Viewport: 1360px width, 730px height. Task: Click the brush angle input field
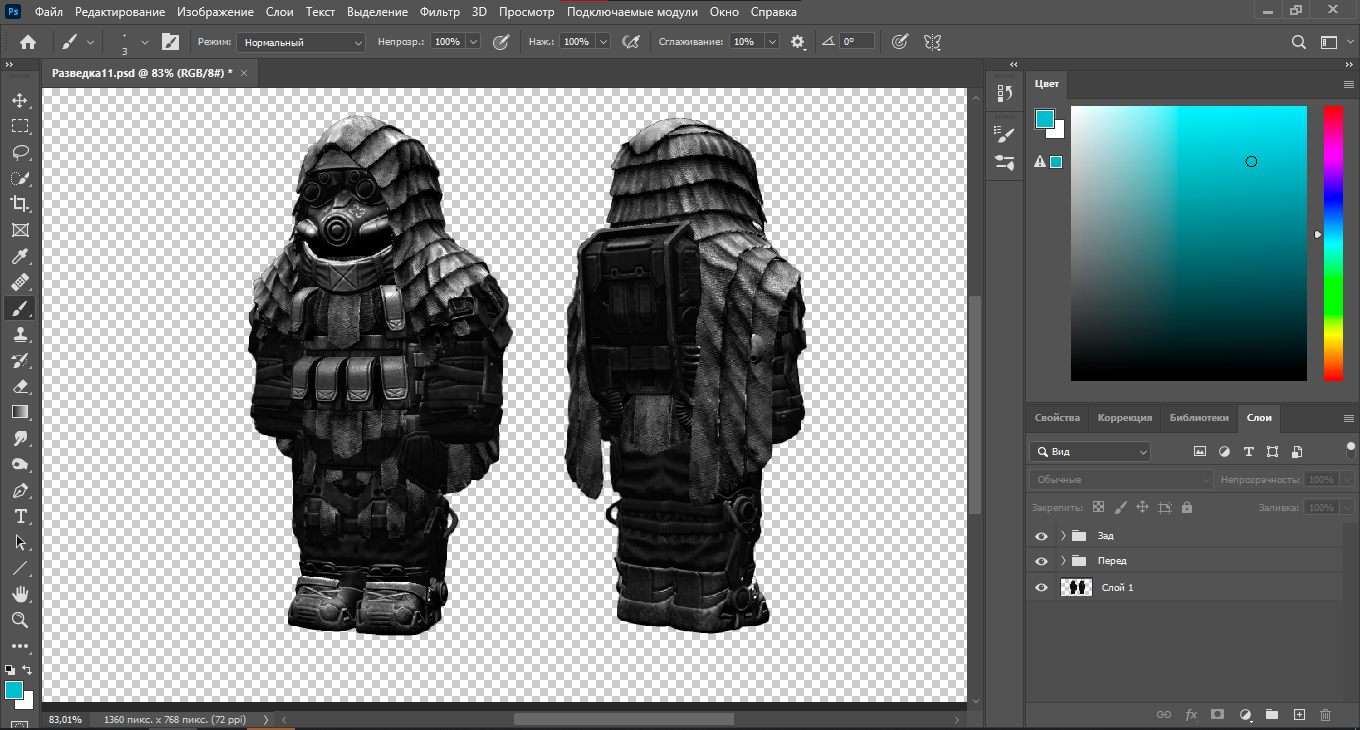click(x=857, y=42)
